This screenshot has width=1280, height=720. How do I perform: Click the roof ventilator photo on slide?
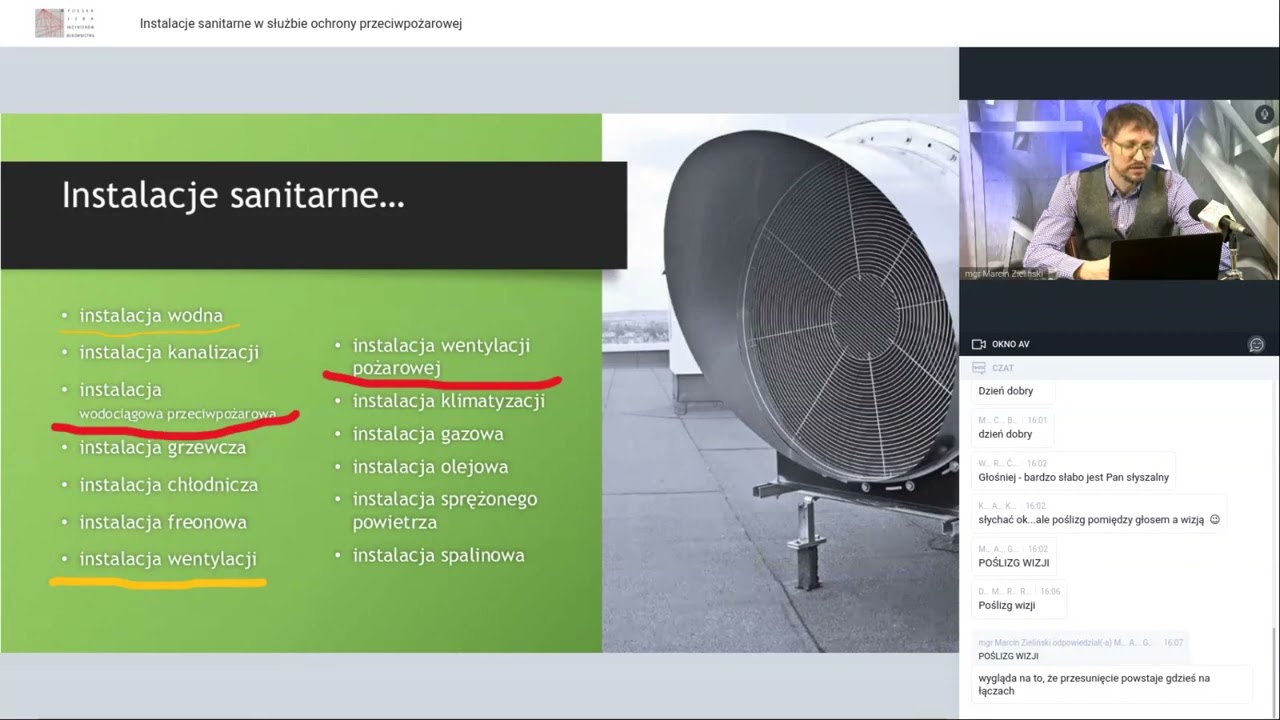[x=780, y=383]
